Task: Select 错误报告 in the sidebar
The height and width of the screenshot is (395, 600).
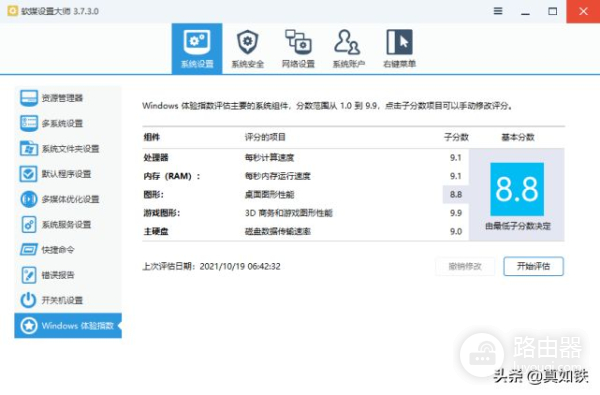Action: (x=68, y=275)
